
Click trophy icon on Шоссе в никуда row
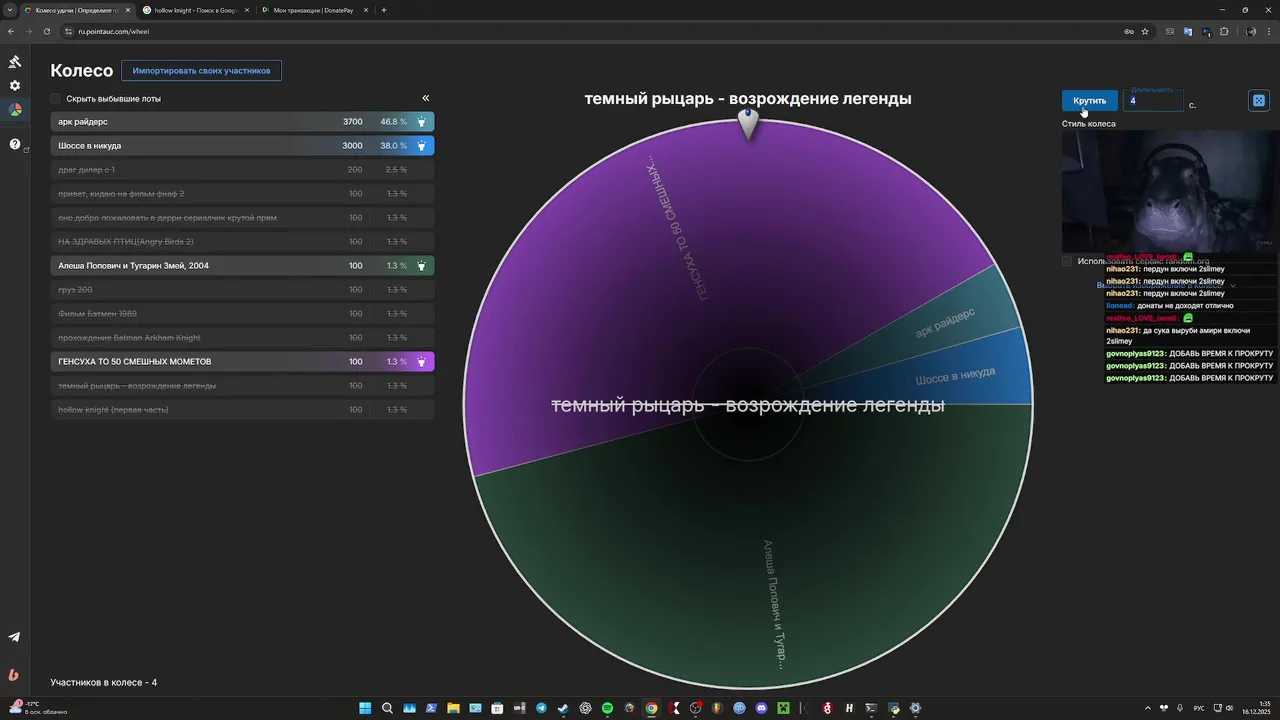click(421, 146)
